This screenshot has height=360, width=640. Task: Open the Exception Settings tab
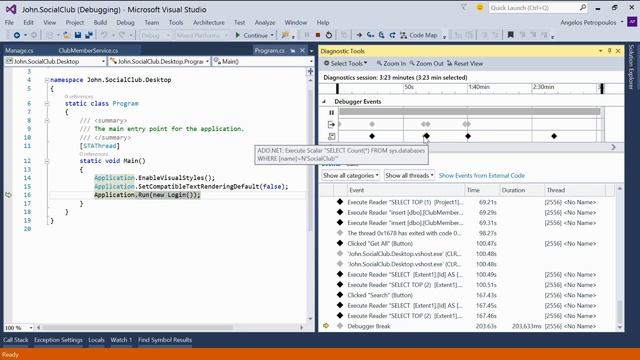coord(58,340)
